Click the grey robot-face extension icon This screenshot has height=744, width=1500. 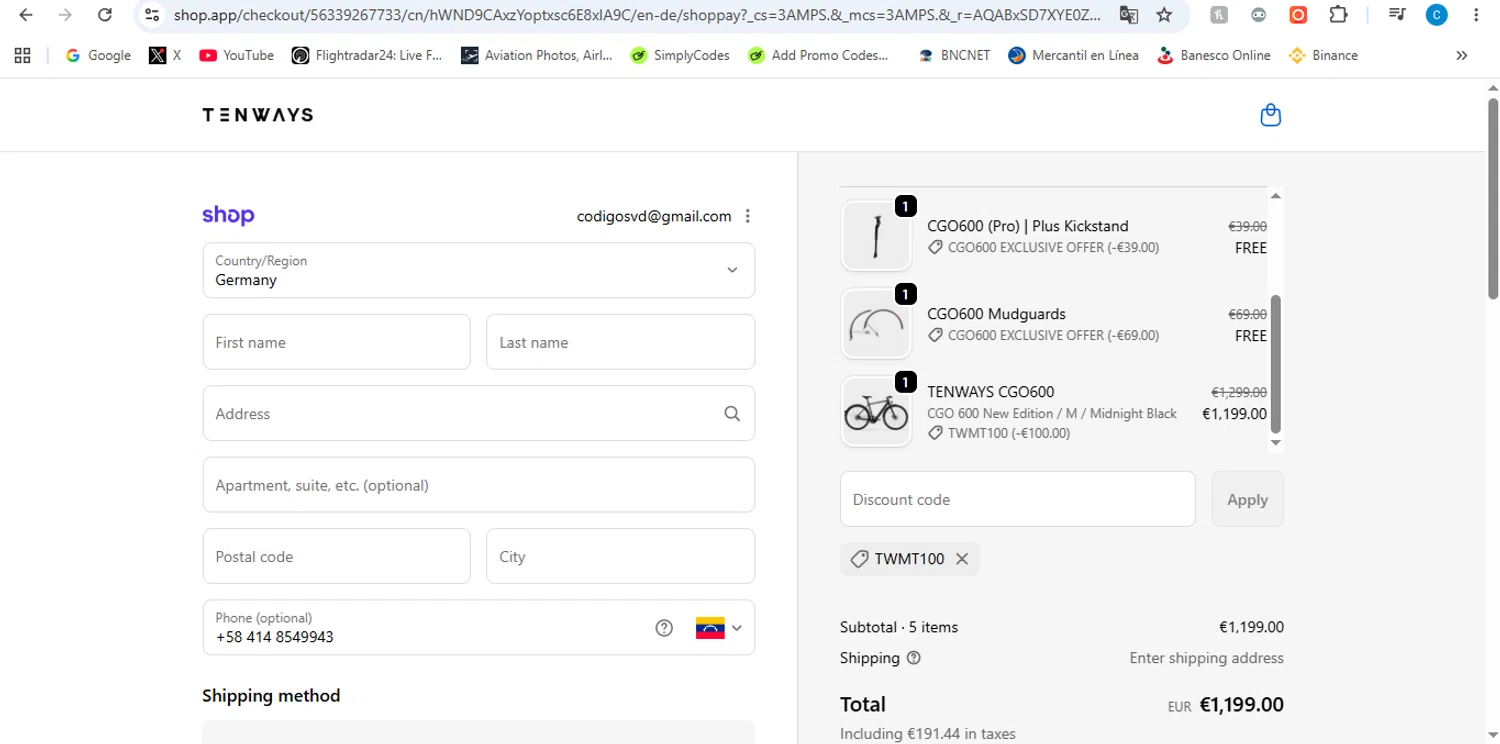point(1258,15)
